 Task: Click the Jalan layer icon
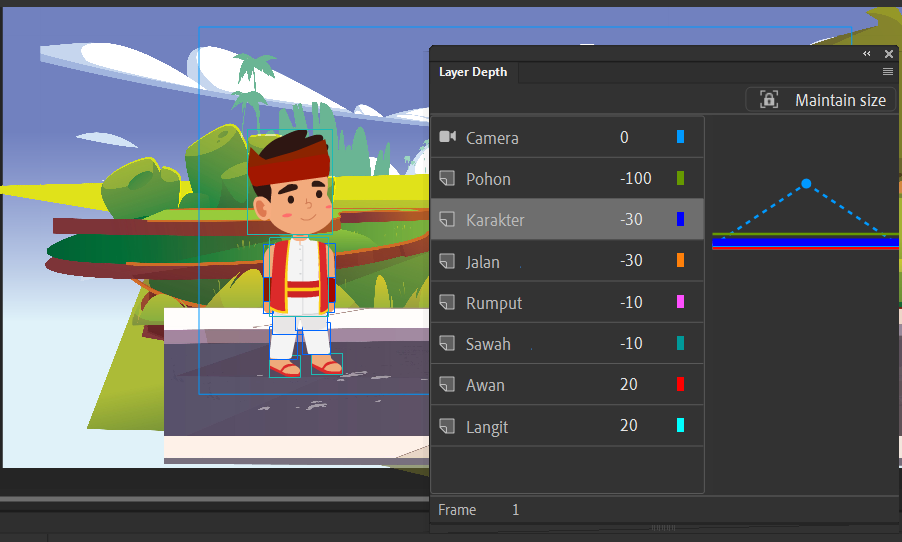tap(447, 261)
